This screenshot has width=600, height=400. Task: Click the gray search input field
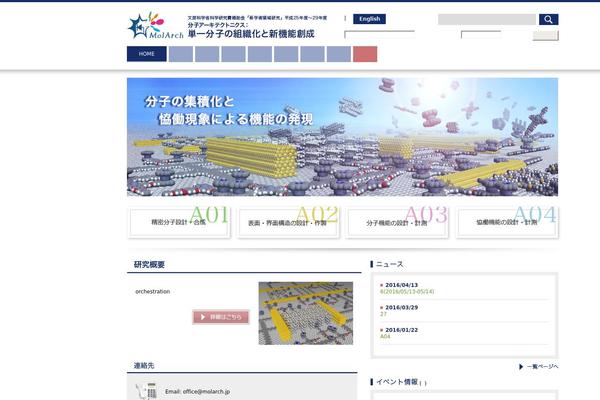487,19
